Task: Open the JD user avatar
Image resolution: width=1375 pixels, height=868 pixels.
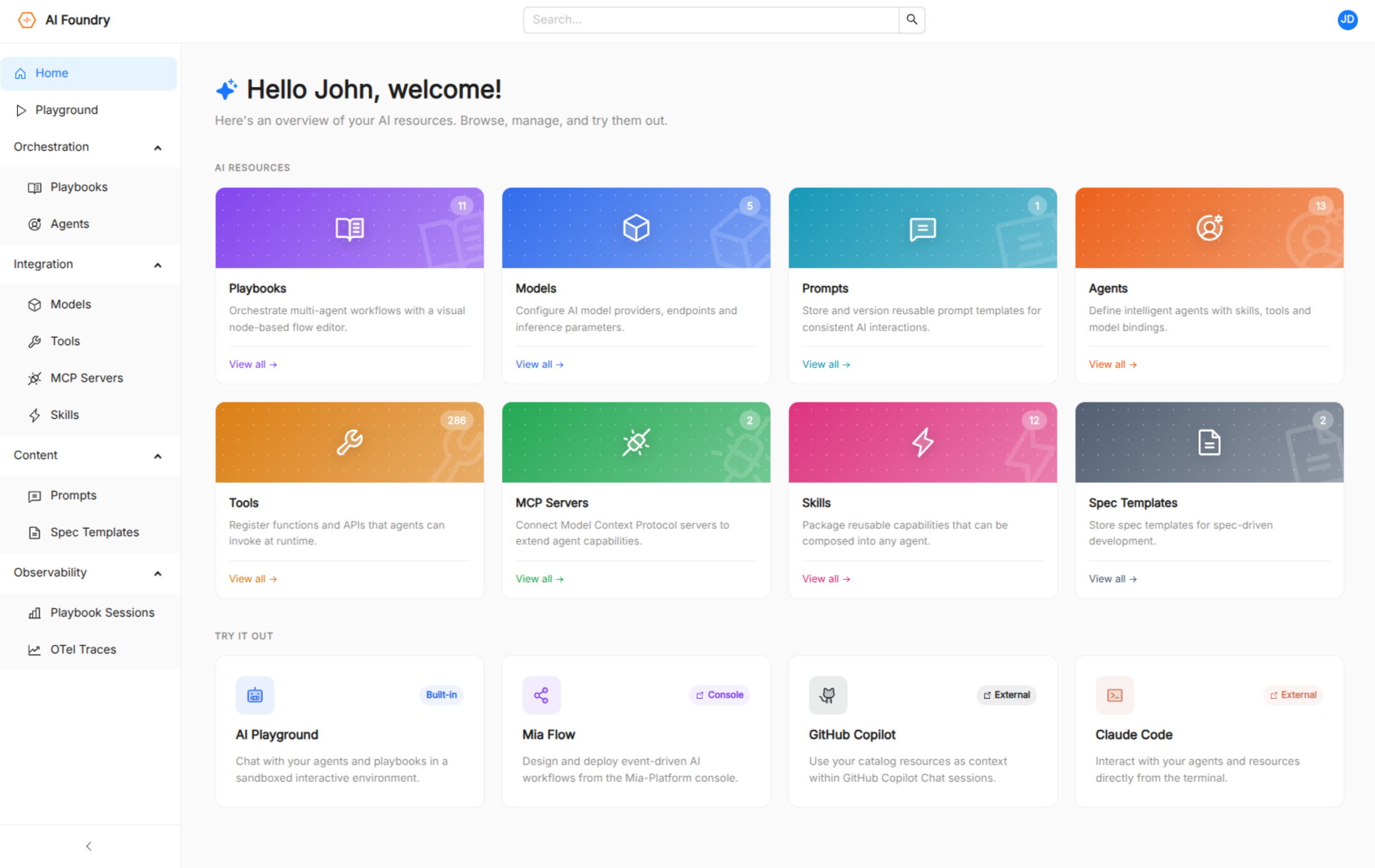Action: point(1347,20)
